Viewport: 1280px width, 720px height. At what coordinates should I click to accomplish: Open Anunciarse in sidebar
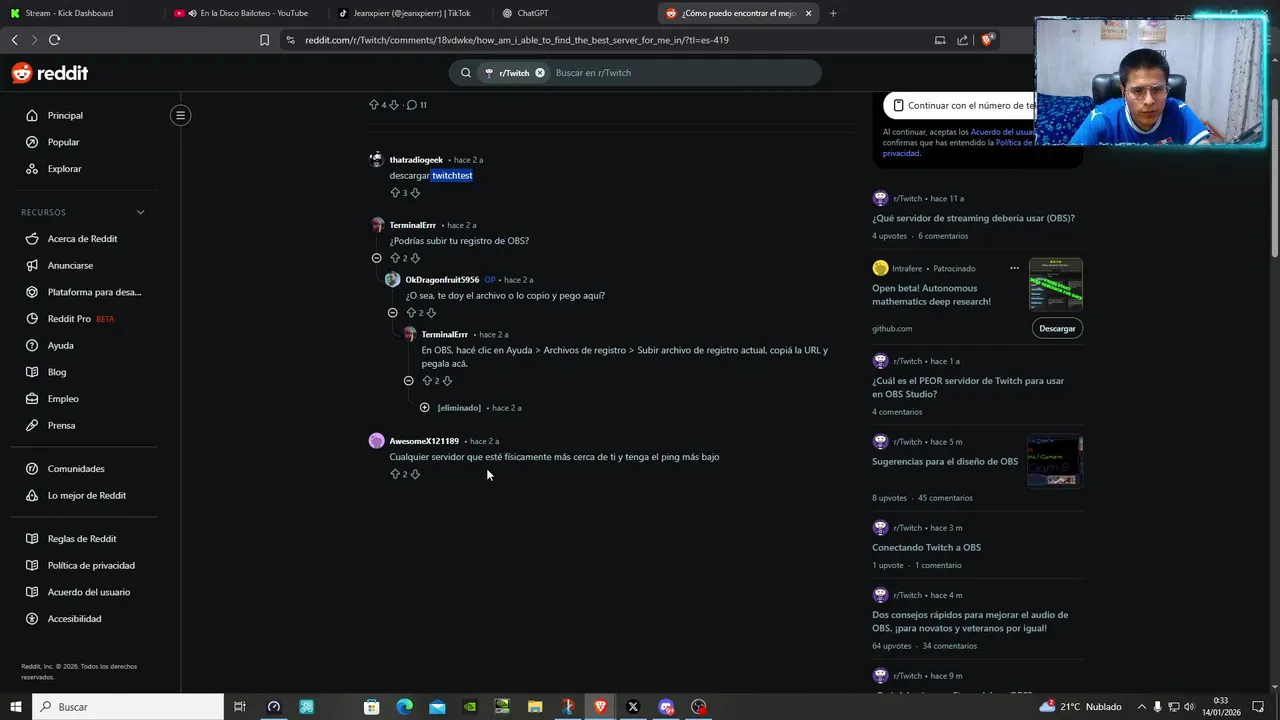pos(70,266)
